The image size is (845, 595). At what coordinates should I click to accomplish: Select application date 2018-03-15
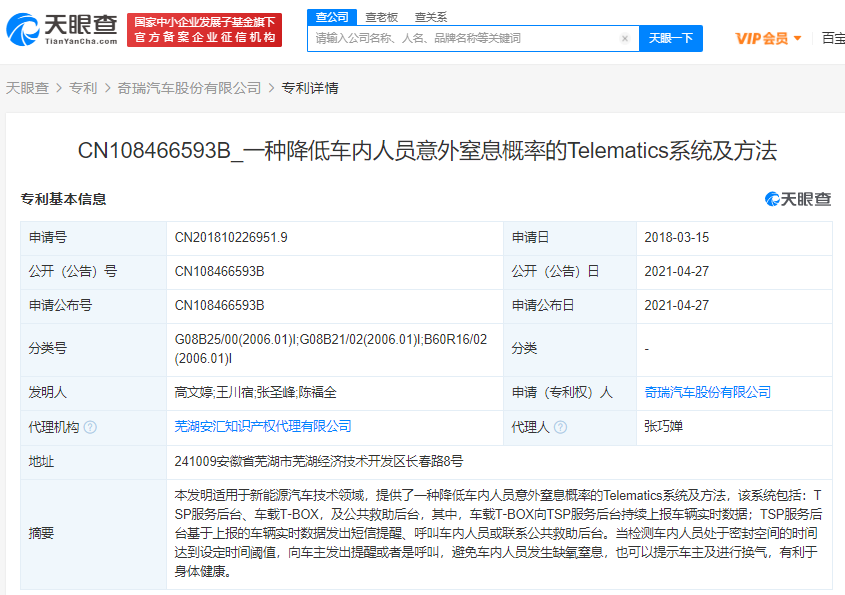click(676, 238)
